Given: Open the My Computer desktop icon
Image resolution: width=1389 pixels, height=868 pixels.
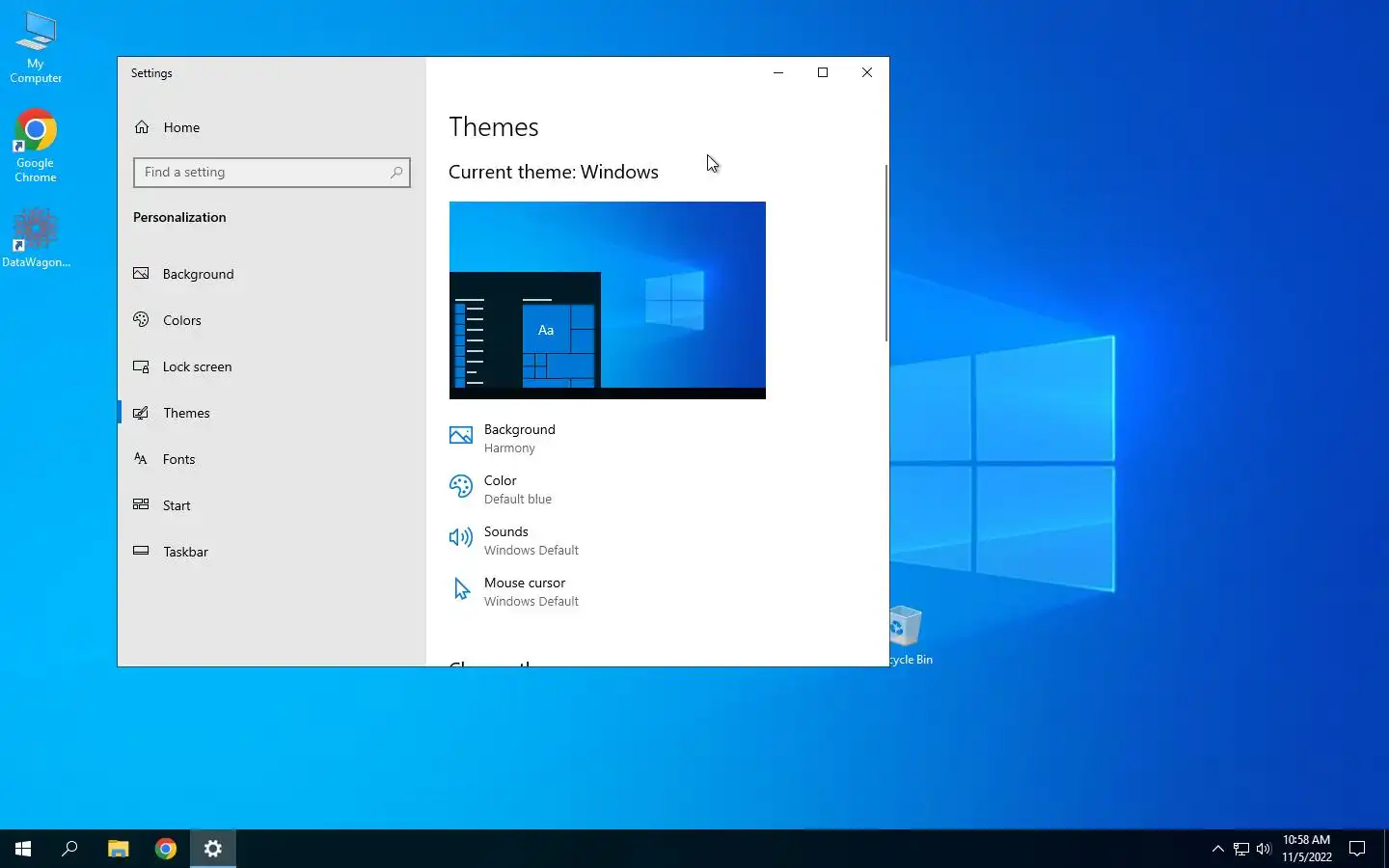Looking at the screenshot, I should [36, 47].
